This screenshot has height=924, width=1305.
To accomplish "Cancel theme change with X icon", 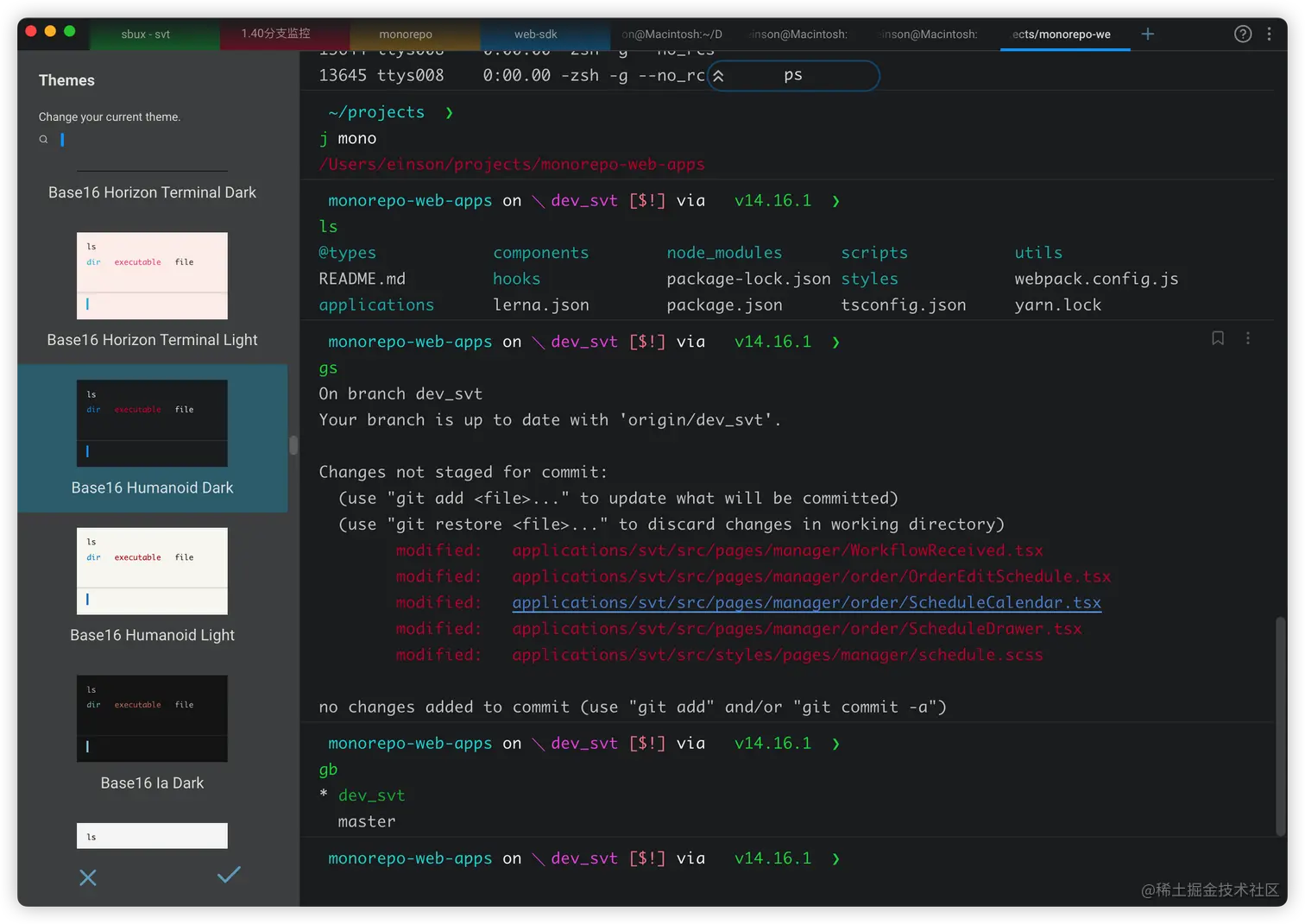I will (x=87, y=877).
